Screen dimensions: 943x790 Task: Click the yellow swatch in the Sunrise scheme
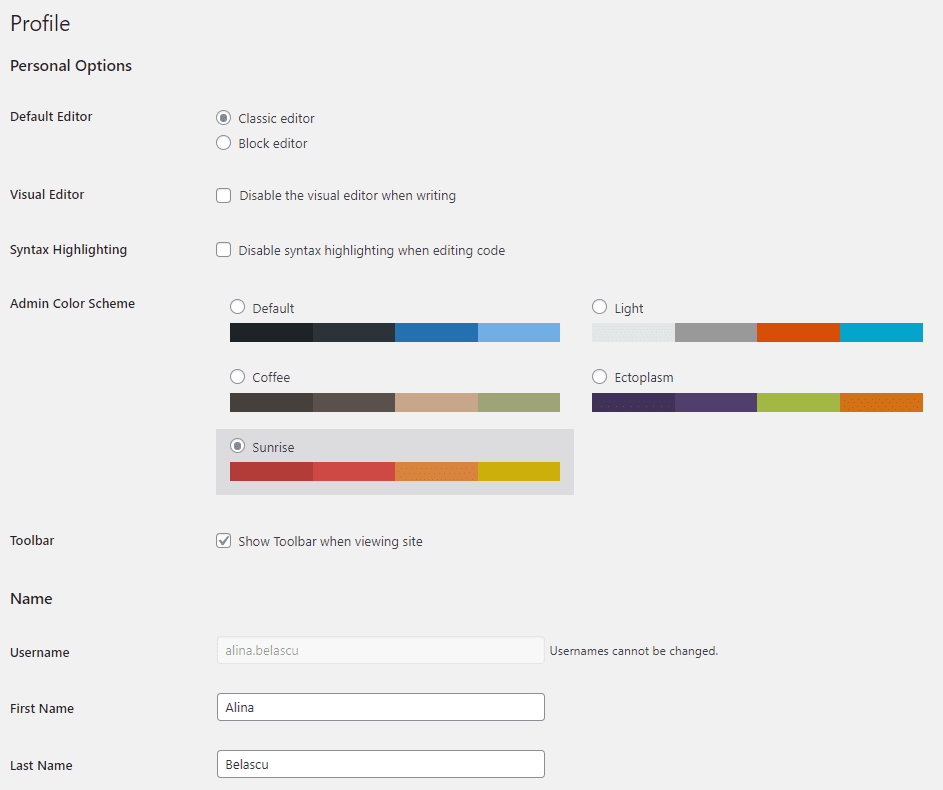[519, 470]
